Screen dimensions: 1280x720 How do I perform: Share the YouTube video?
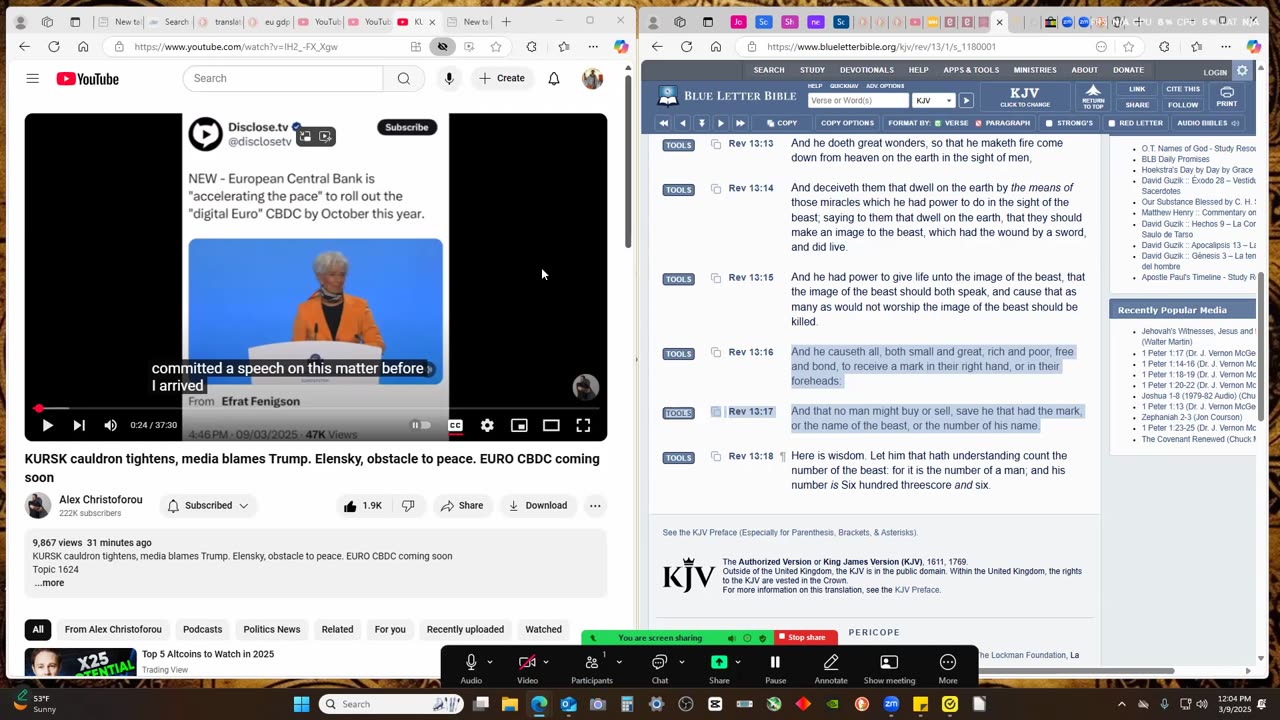pyautogui.click(x=462, y=505)
